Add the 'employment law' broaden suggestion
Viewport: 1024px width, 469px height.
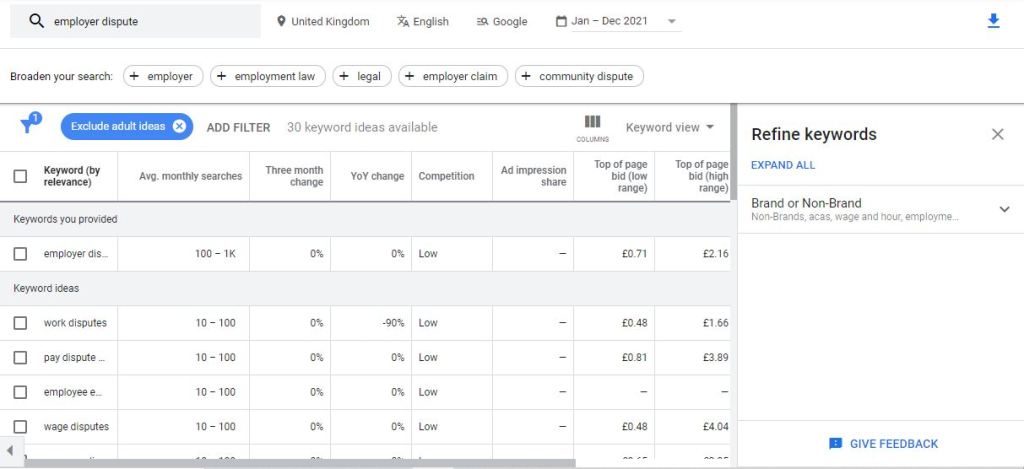(x=266, y=76)
